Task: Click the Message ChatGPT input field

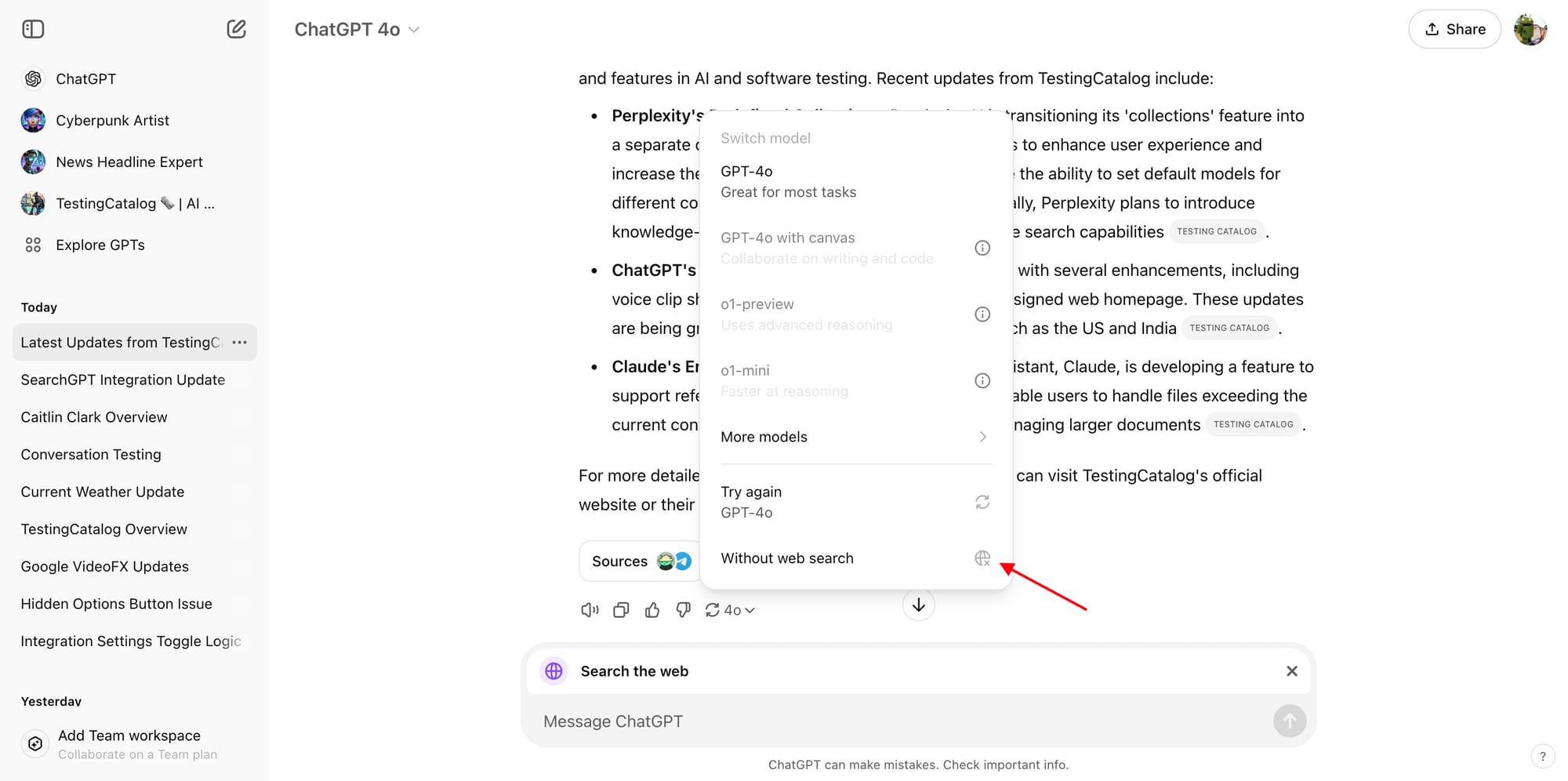Action: 902,721
